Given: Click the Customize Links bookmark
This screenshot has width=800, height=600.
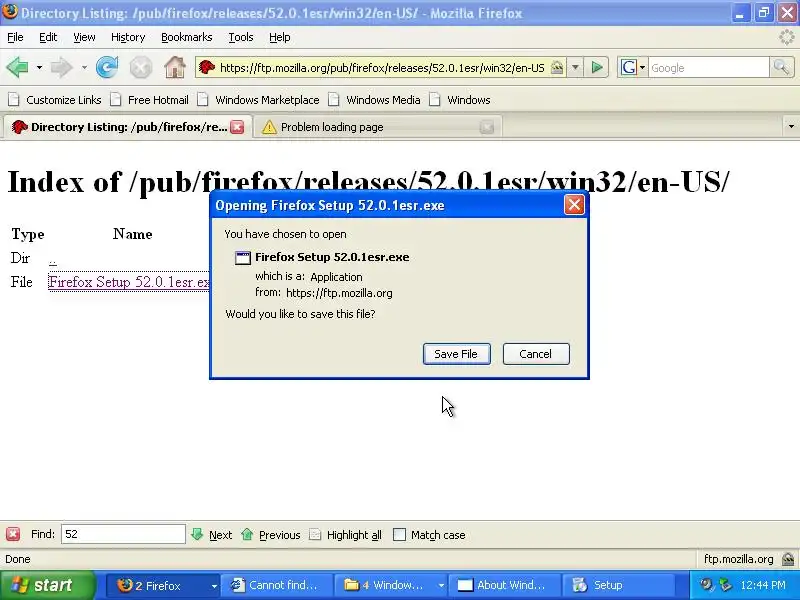Looking at the screenshot, I should (55, 99).
